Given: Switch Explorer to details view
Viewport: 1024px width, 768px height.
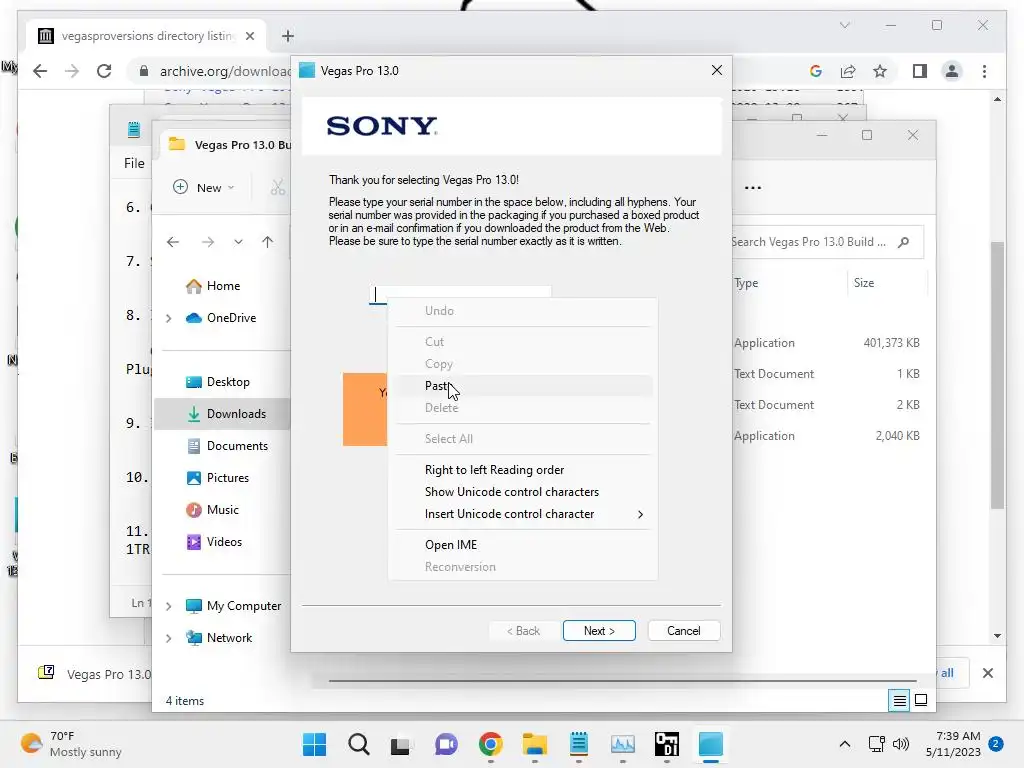Looking at the screenshot, I should tap(899, 701).
